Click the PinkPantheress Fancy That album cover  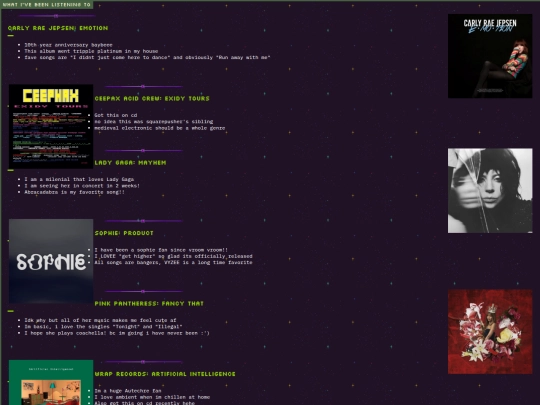(x=490, y=331)
